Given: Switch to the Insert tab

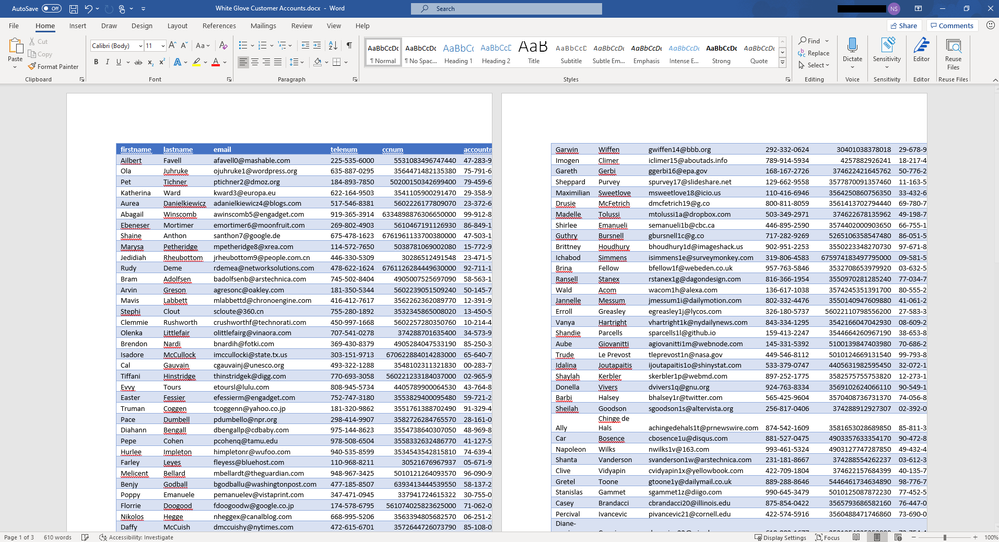Looking at the screenshot, I should (77, 26).
